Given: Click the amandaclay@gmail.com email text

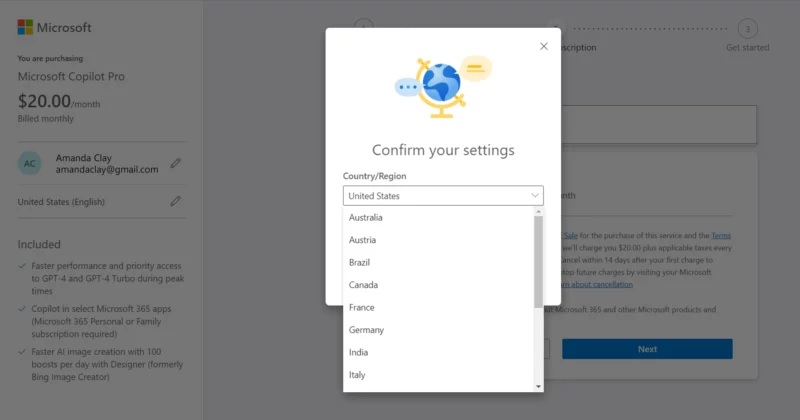Looking at the screenshot, I should click(107, 169).
